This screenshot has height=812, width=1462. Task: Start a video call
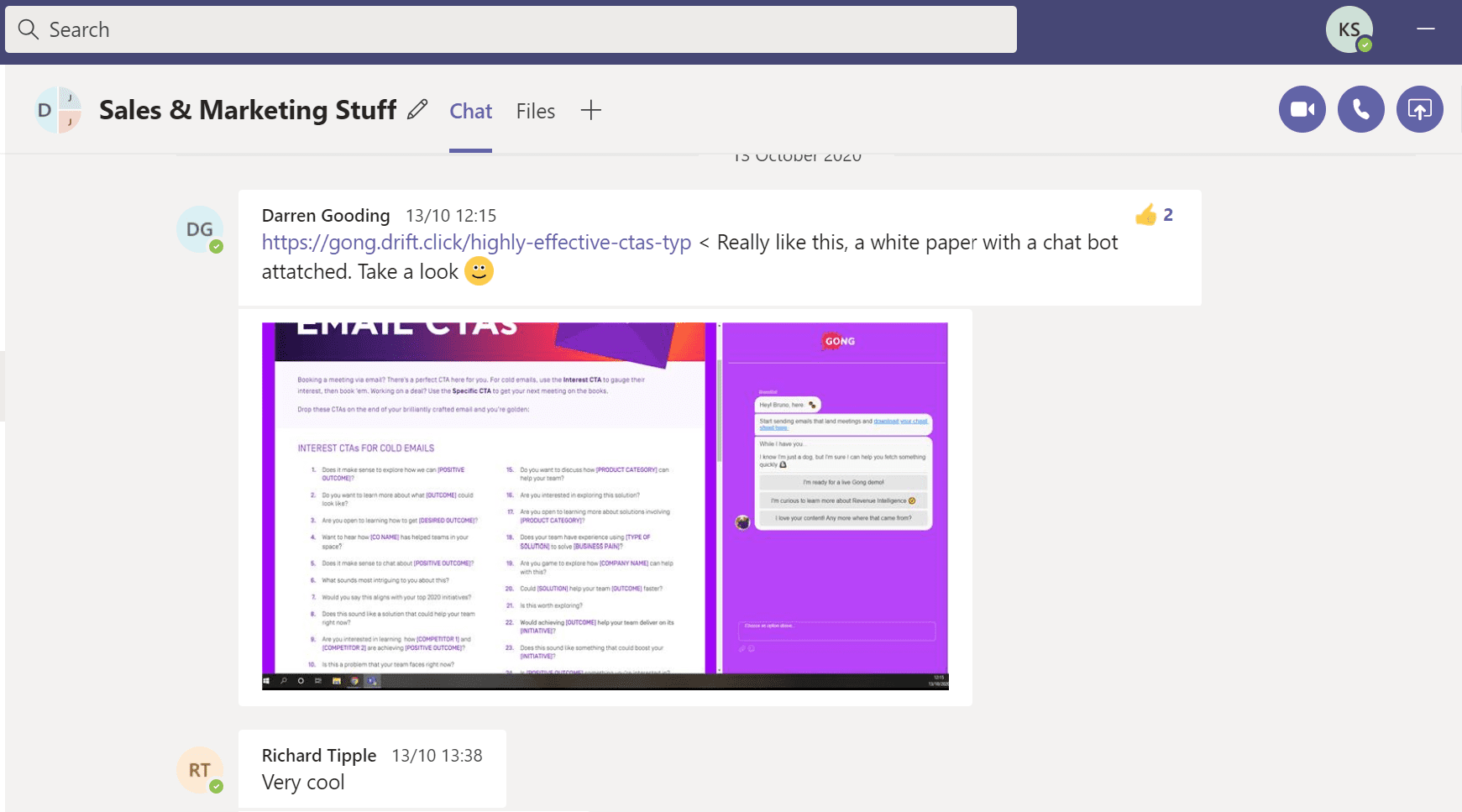coord(1302,109)
